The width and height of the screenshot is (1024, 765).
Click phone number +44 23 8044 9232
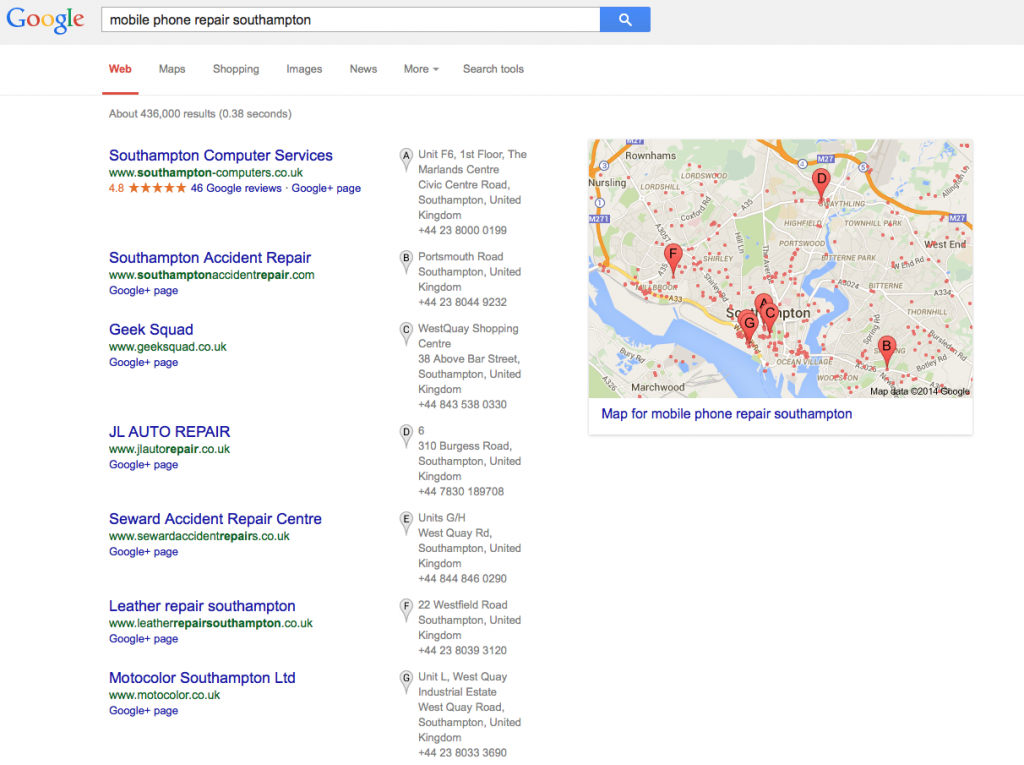(x=462, y=302)
